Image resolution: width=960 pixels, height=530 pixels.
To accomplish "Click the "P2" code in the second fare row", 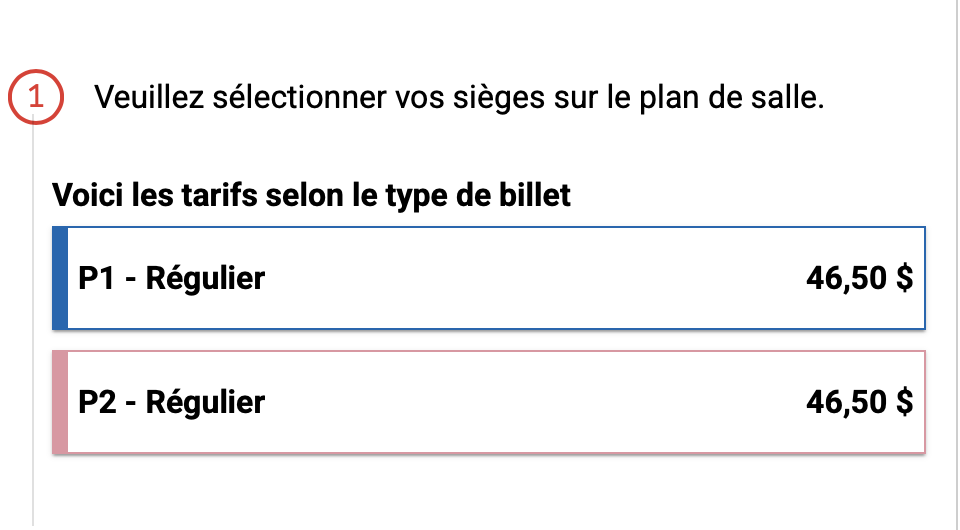I will (x=98, y=402).
